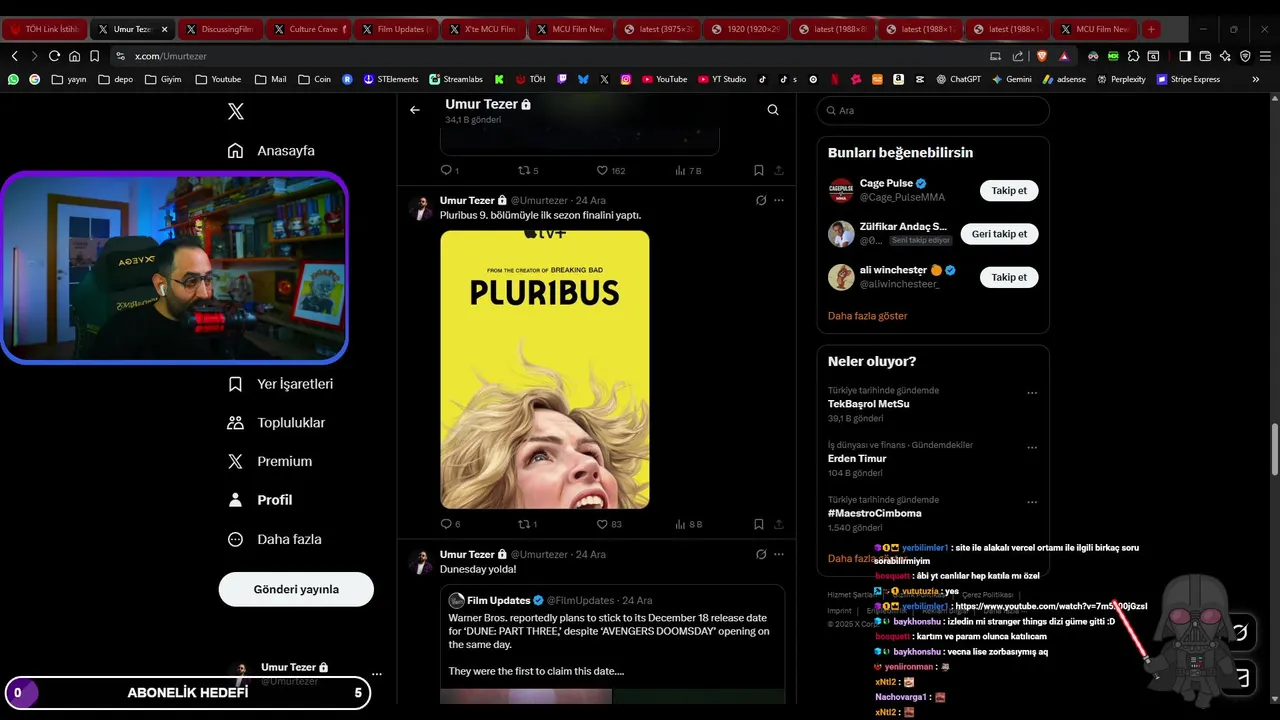The height and width of the screenshot is (720, 1280).
Task: Click the Gönderi yayınla button
Action: click(296, 589)
